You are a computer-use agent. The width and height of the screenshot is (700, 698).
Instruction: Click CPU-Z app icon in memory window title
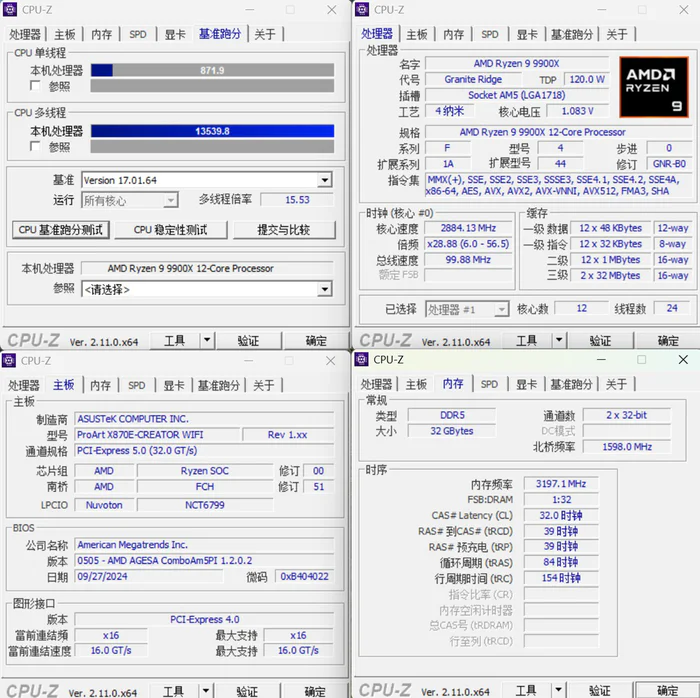tap(362, 359)
